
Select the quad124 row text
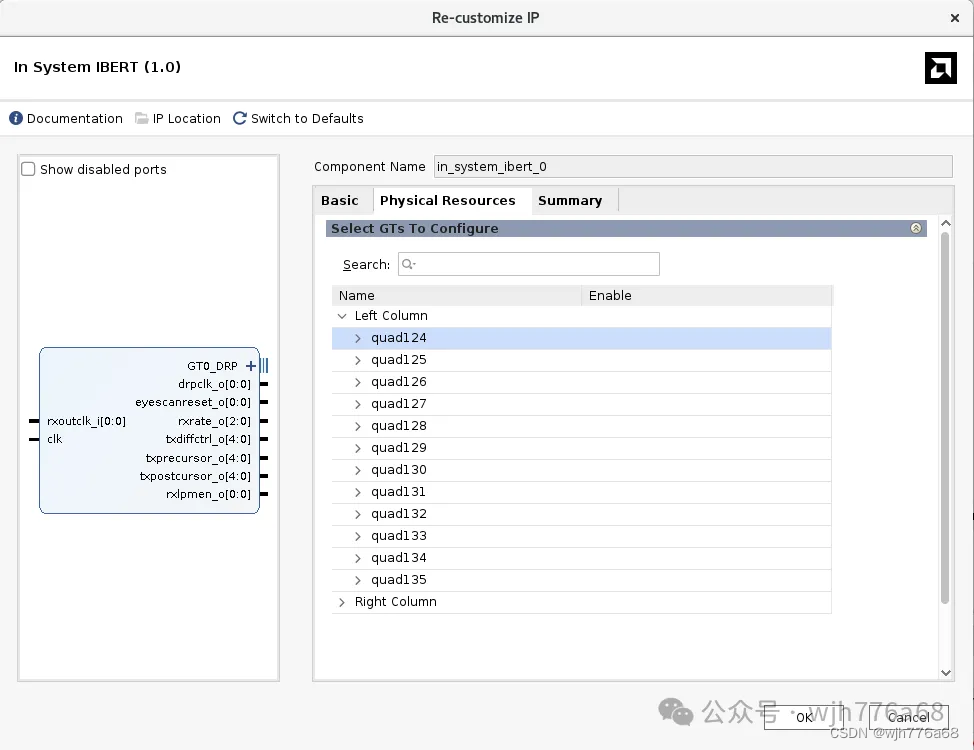399,338
